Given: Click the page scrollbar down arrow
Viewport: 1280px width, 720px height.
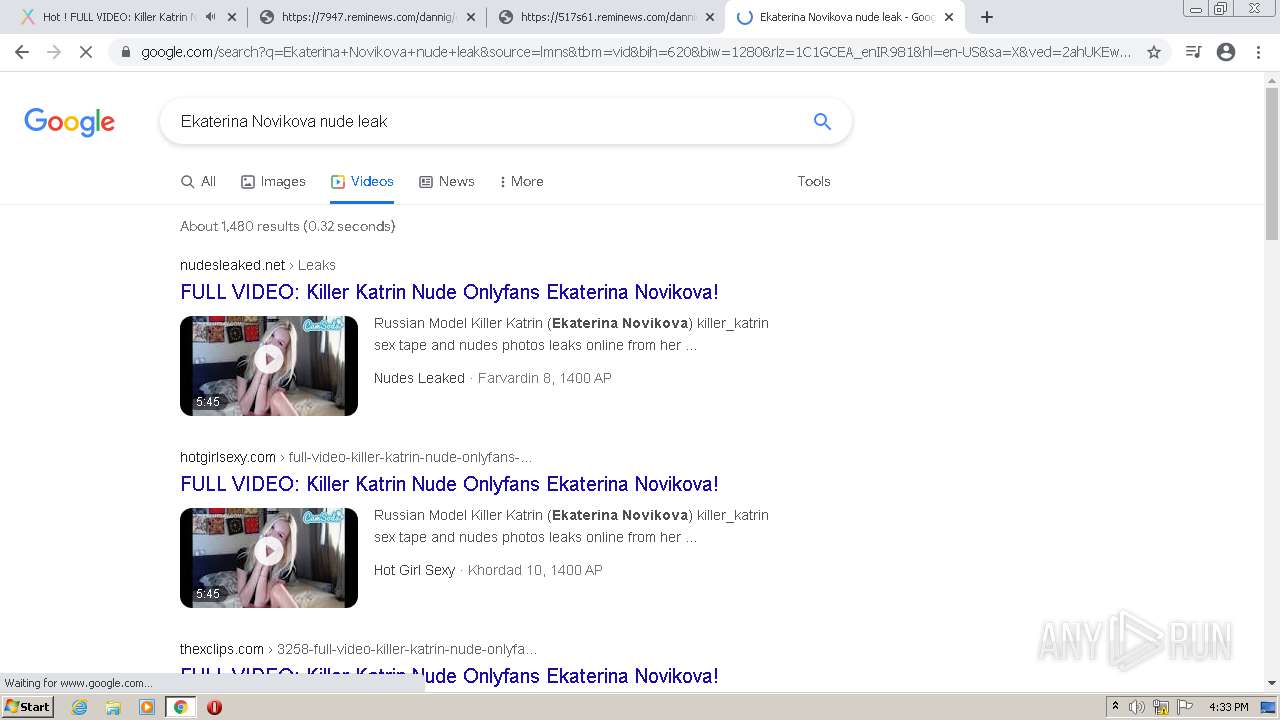Looking at the screenshot, I should point(1272,683).
